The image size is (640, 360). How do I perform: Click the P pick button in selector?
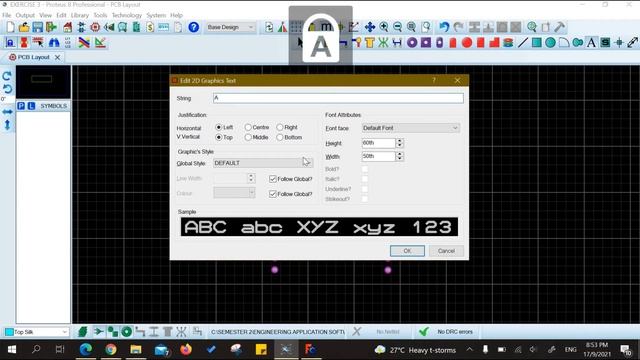coord(21,106)
